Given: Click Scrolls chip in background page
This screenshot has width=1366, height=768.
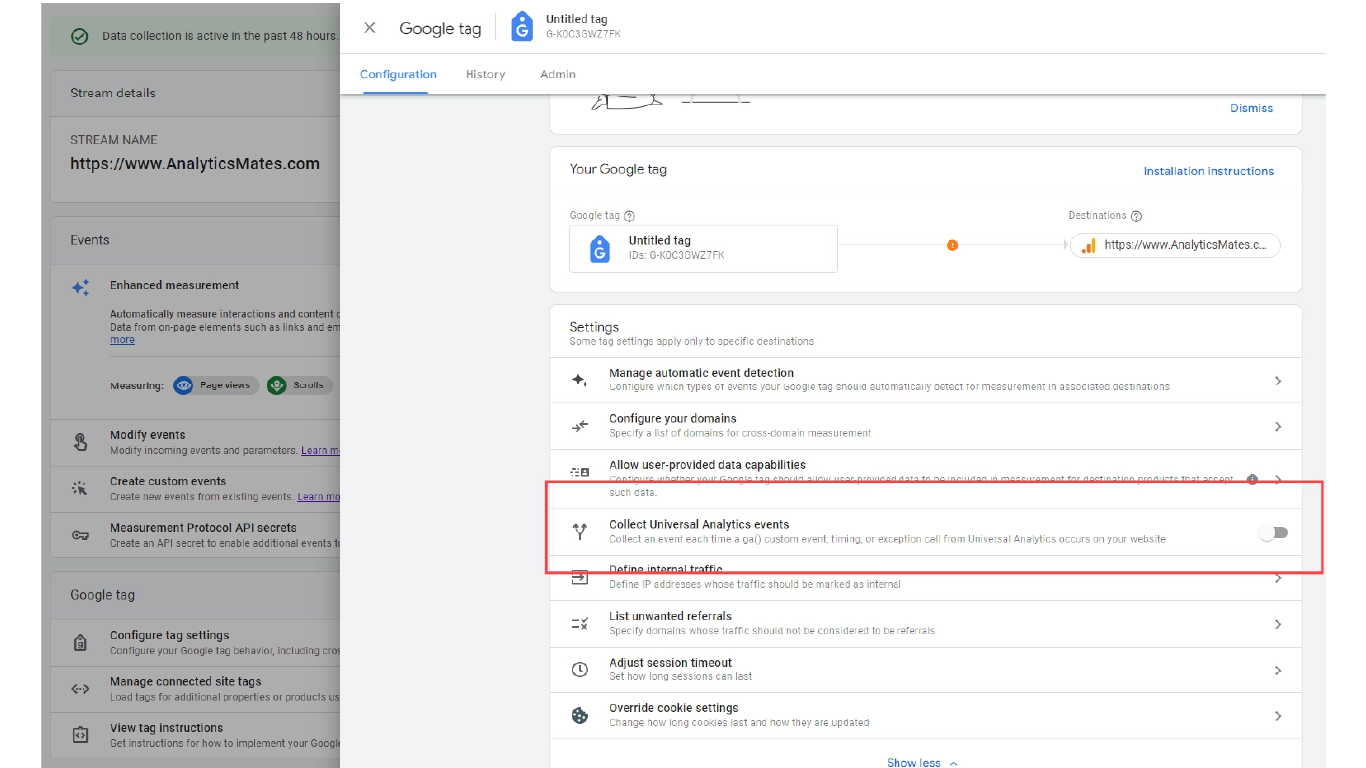Looking at the screenshot, I should (x=299, y=385).
